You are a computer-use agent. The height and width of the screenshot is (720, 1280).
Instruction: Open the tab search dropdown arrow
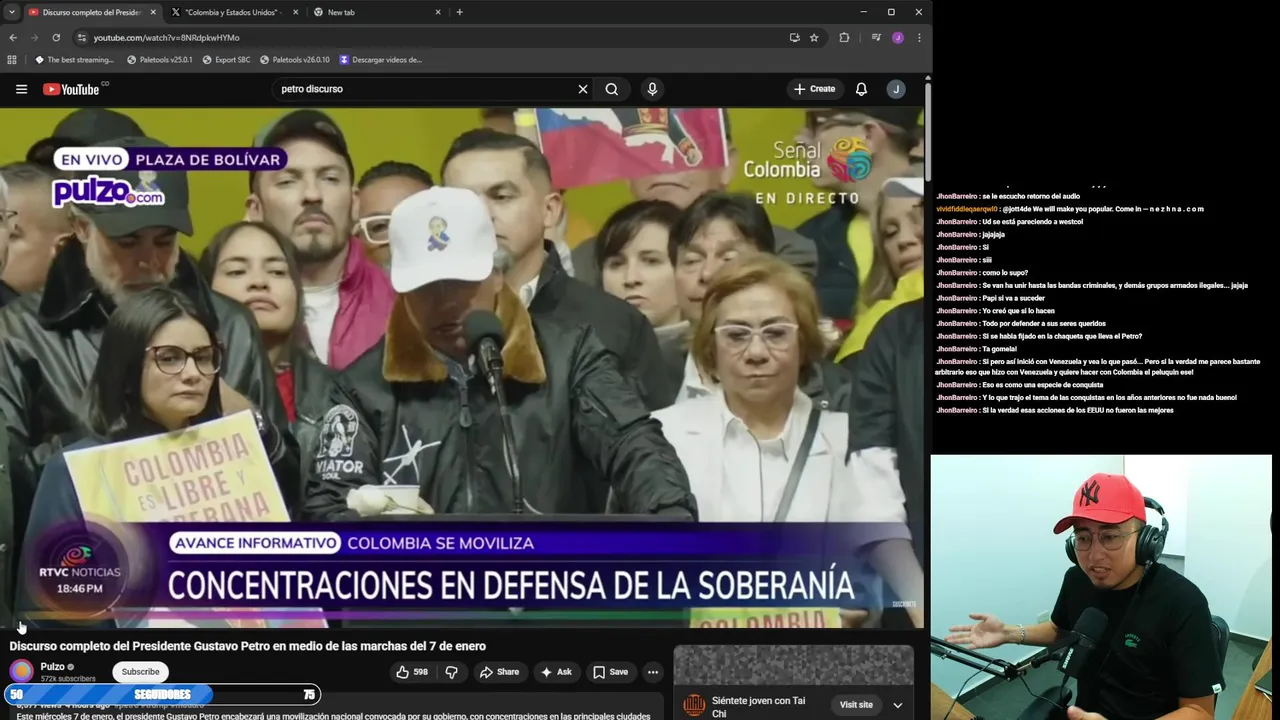click(x=12, y=12)
